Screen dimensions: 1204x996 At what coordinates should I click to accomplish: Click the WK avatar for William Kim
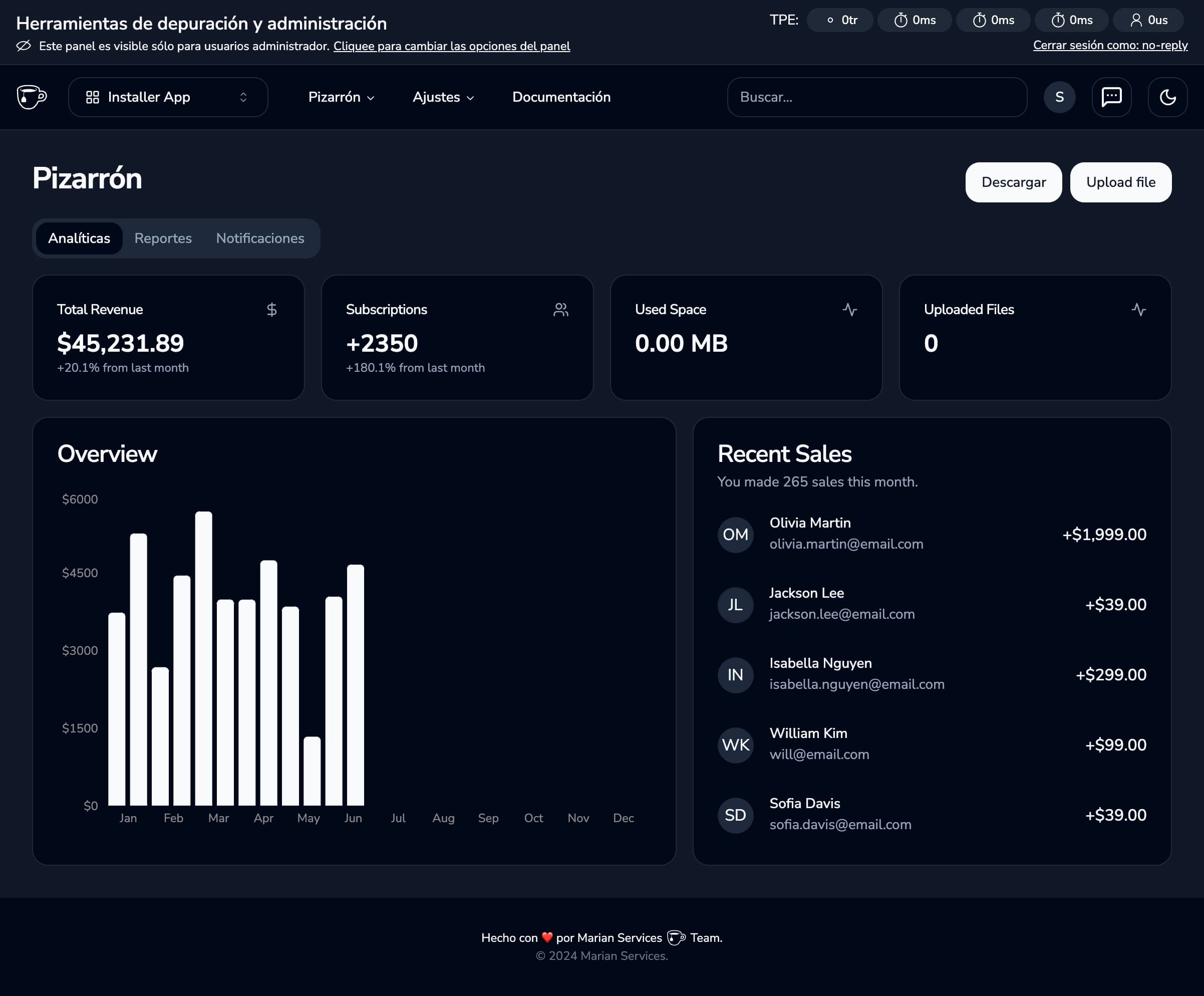pos(735,745)
